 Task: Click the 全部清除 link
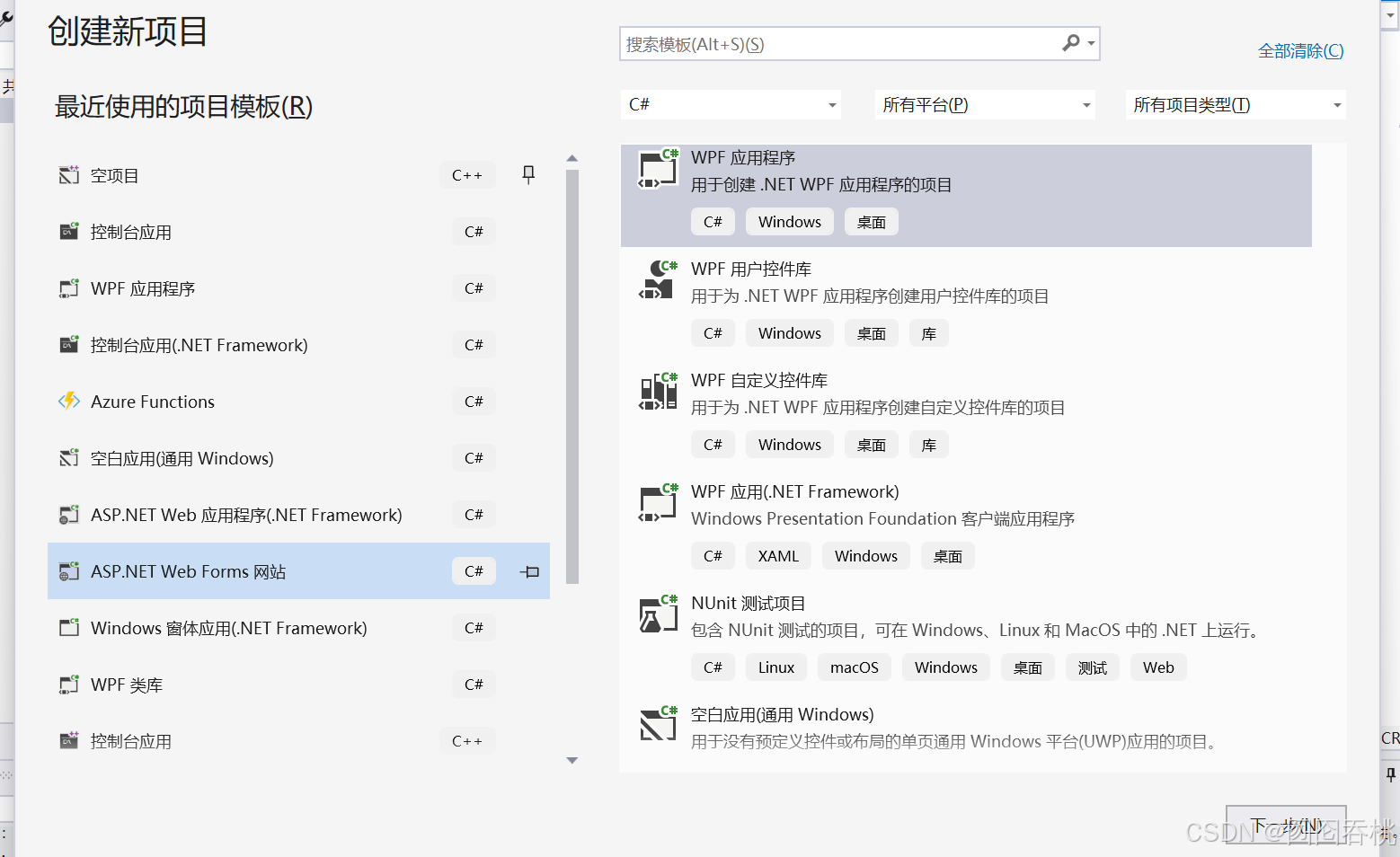click(x=1300, y=51)
